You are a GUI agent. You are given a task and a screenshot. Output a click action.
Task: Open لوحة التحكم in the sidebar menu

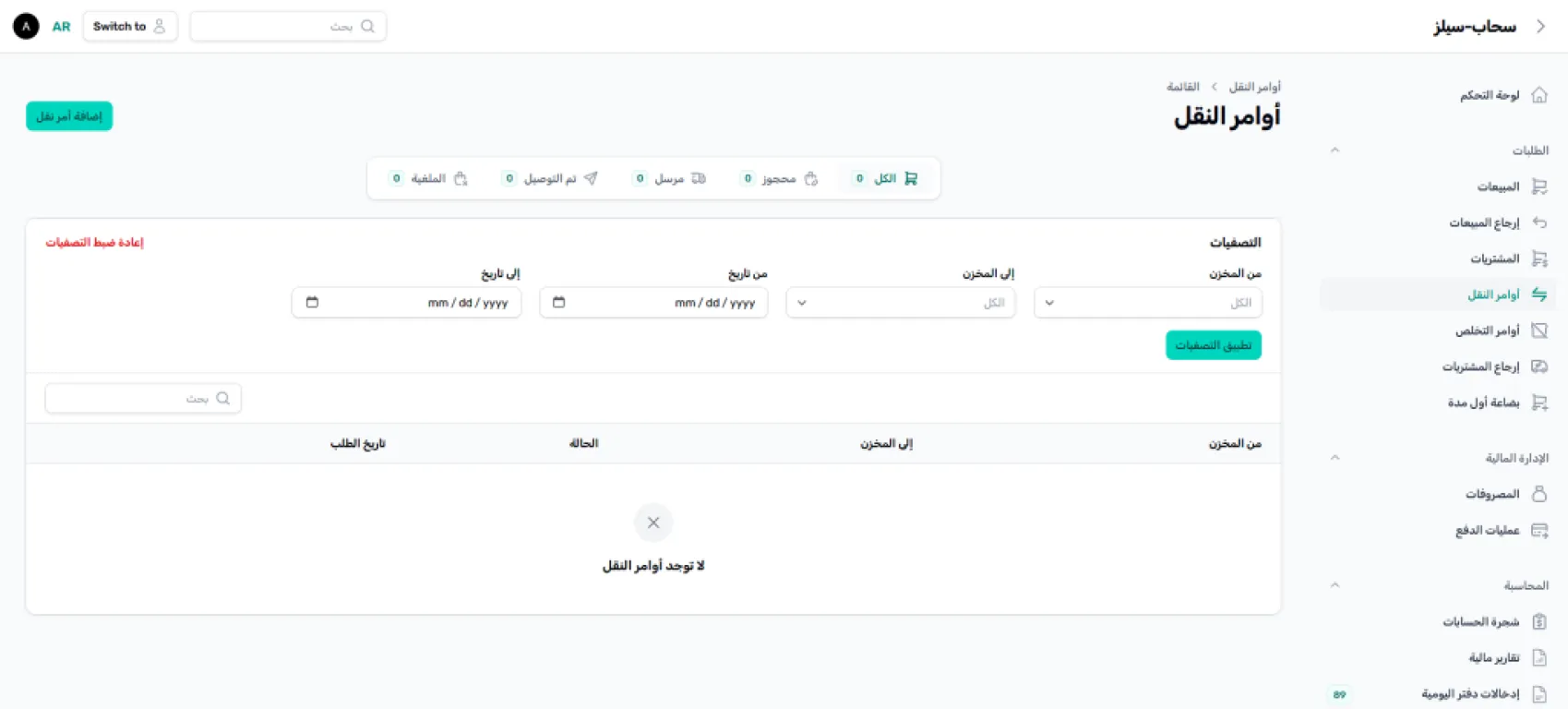coord(1490,95)
